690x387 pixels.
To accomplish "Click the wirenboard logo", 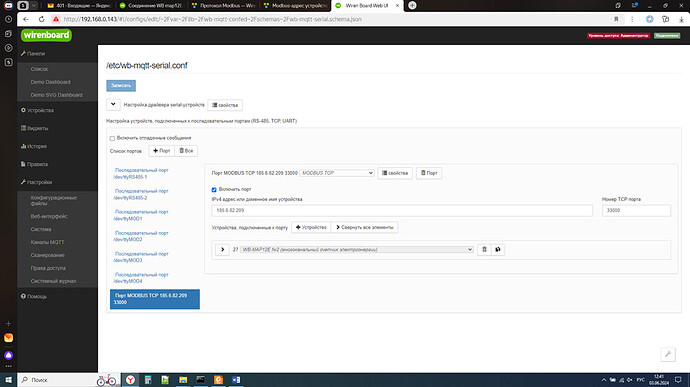I will point(46,35).
